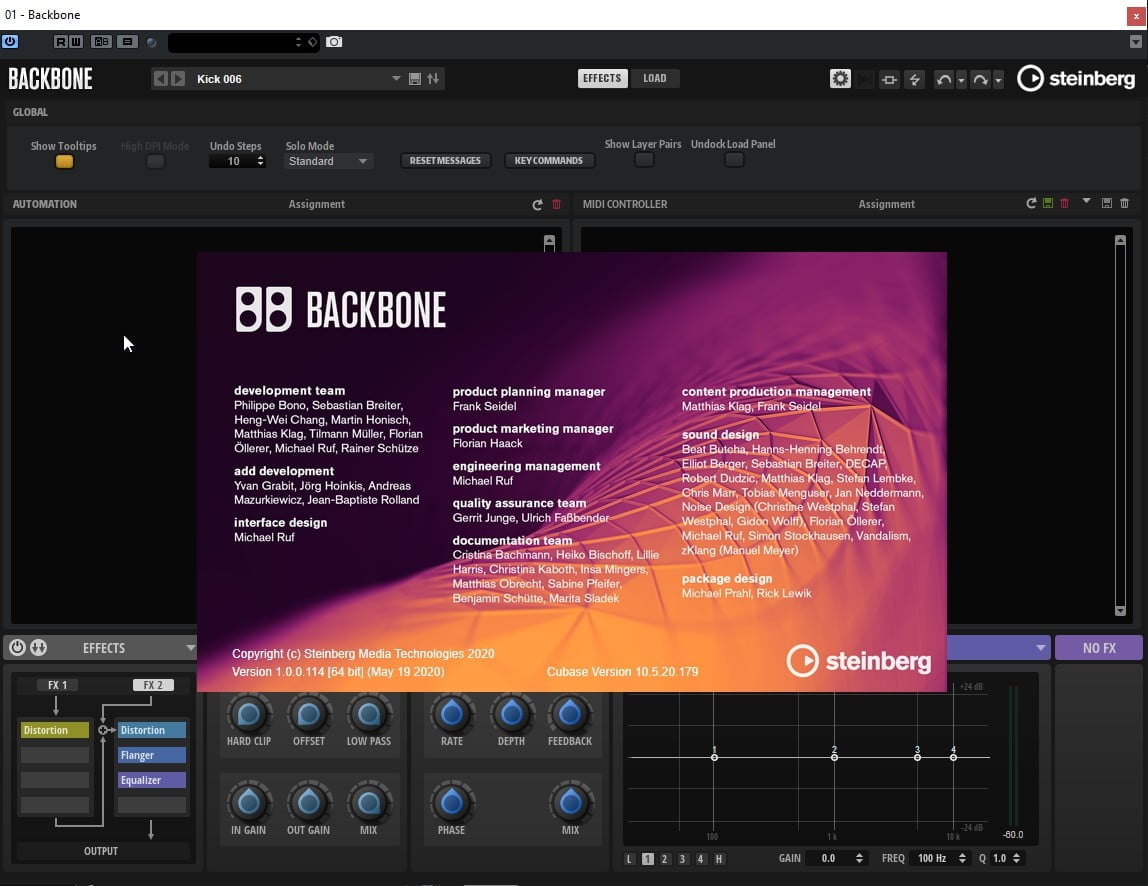The height and width of the screenshot is (886, 1148).
Task: Open the undo history dropdown arrow
Action: click(961, 80)
